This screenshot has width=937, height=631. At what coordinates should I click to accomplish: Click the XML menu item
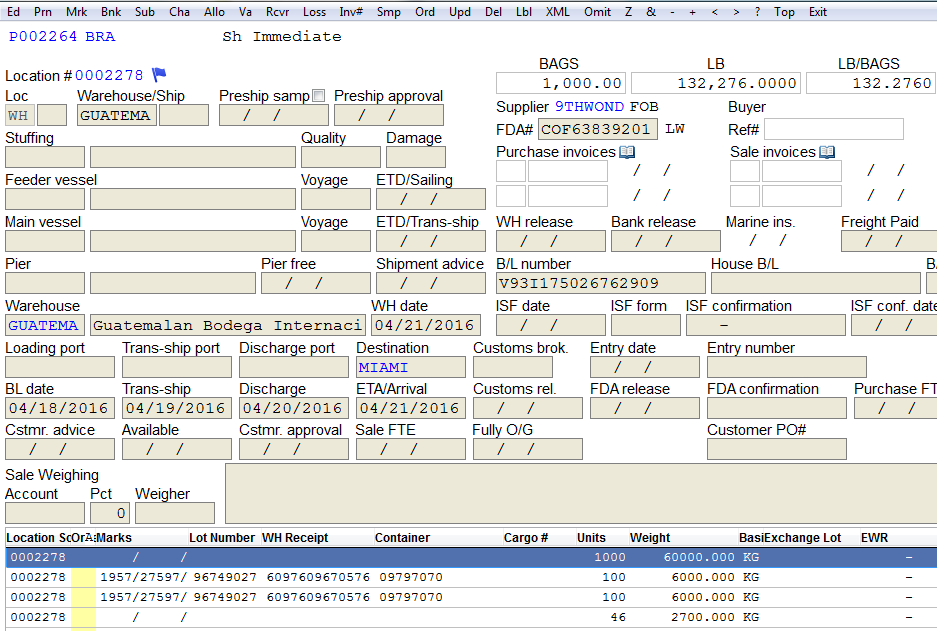tap(558, 12)
